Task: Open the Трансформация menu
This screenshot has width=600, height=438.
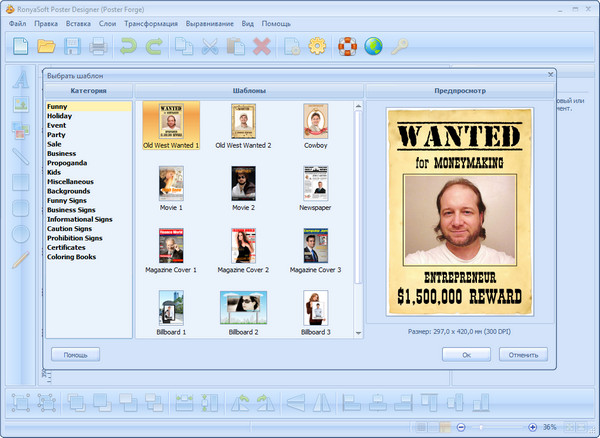Action: click(153, 22)
